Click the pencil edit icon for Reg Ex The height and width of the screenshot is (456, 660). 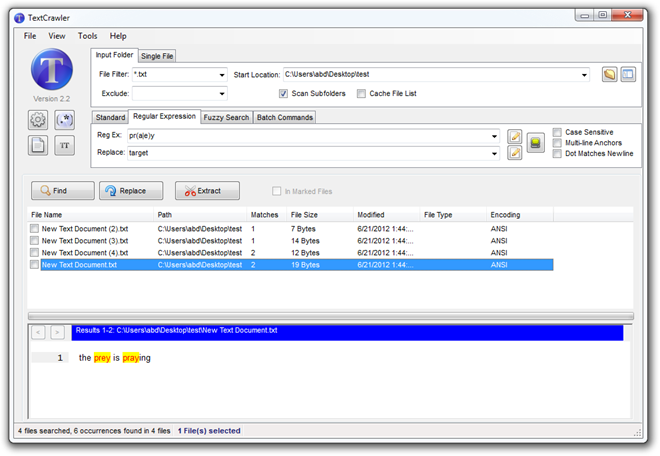[515, 136]
